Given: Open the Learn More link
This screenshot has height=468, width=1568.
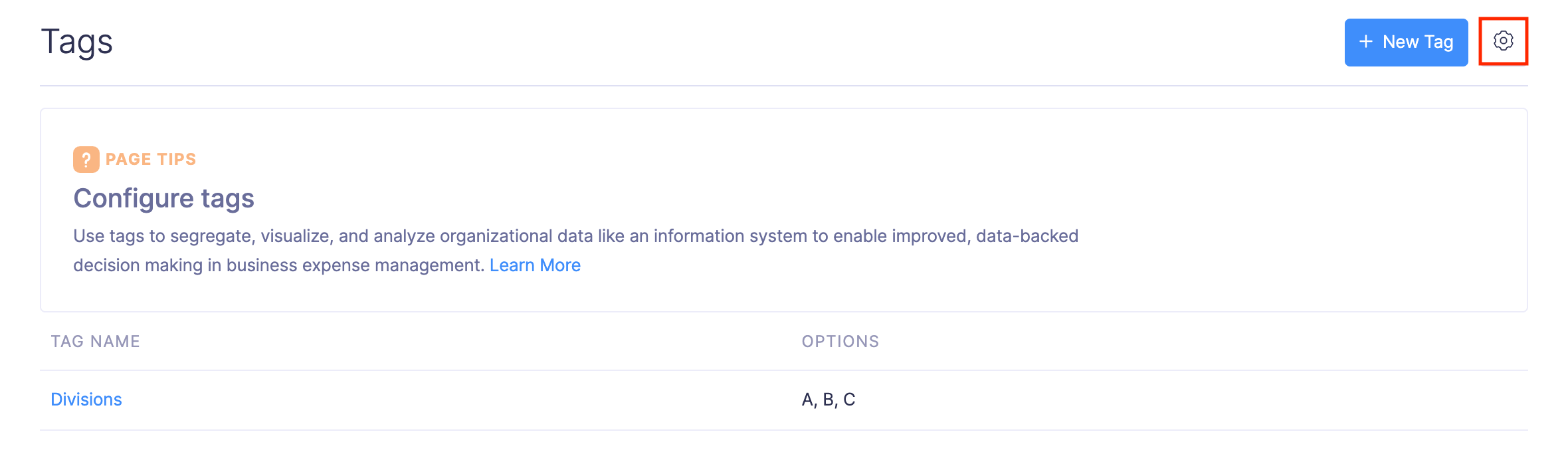Looking at the screenshot, I should pyautogui.click(x=535, y=265).
